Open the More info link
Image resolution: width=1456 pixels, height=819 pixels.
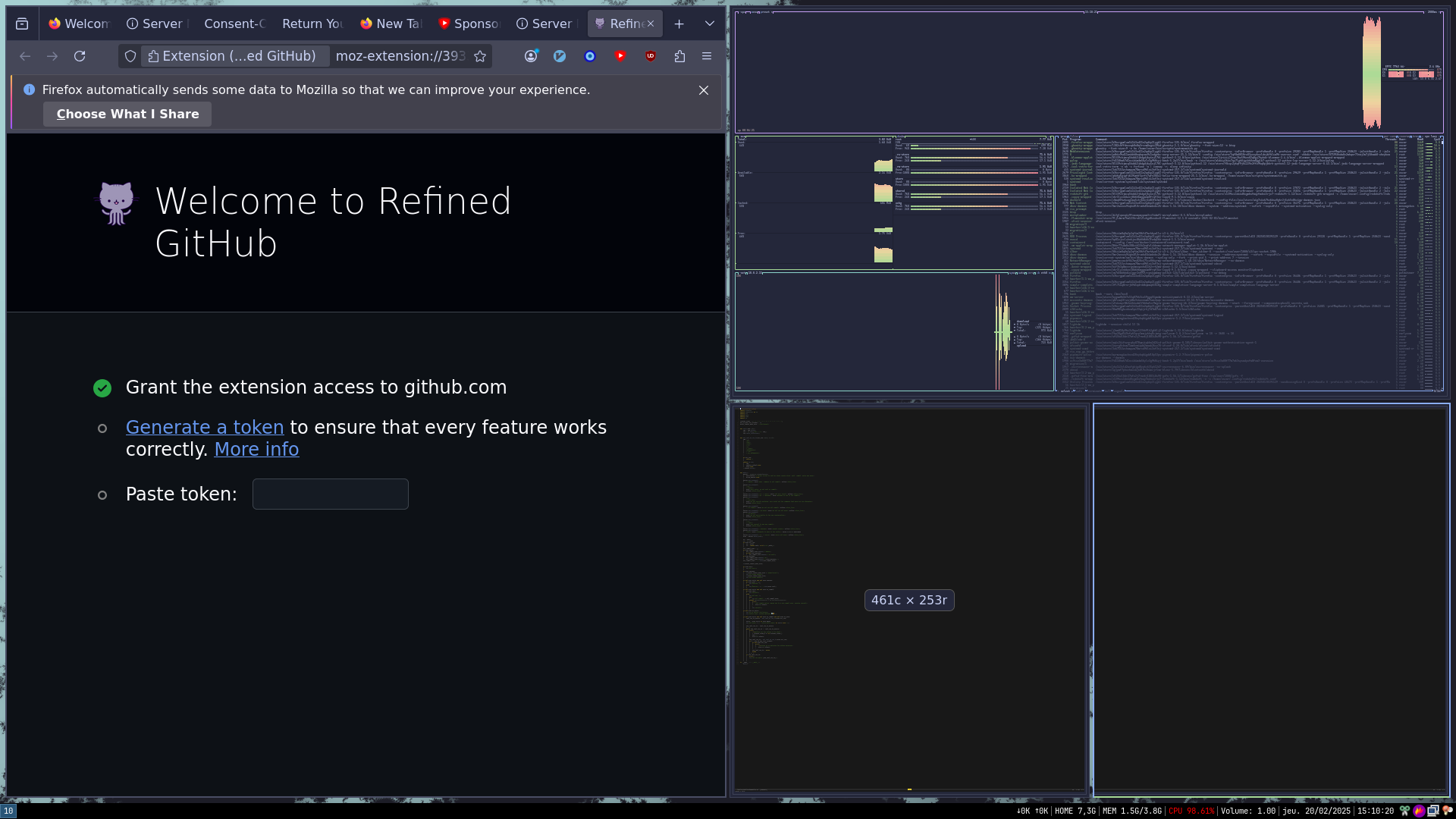256,450
